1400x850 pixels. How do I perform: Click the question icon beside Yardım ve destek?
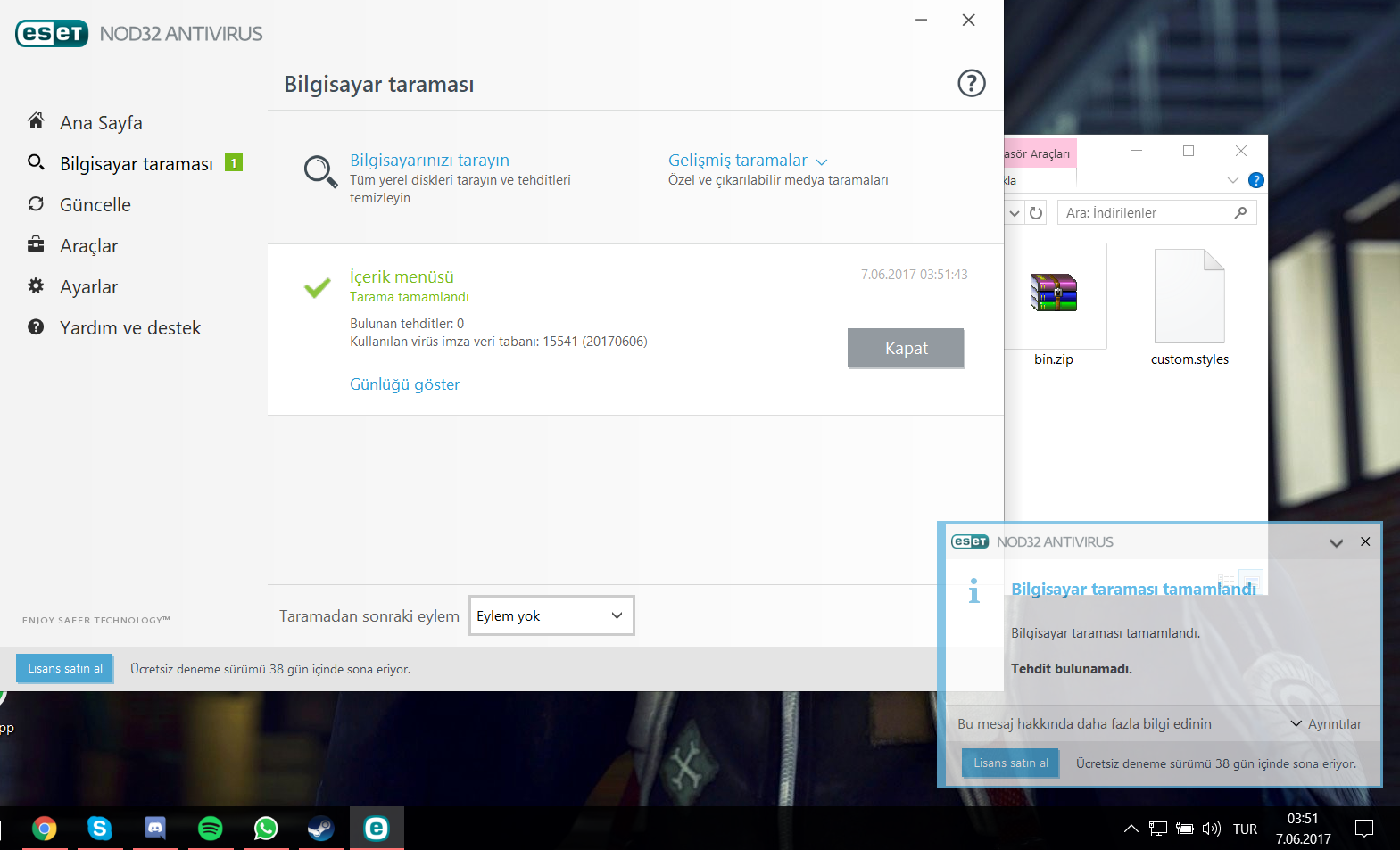pyautogui.click(x=36, y=326)
